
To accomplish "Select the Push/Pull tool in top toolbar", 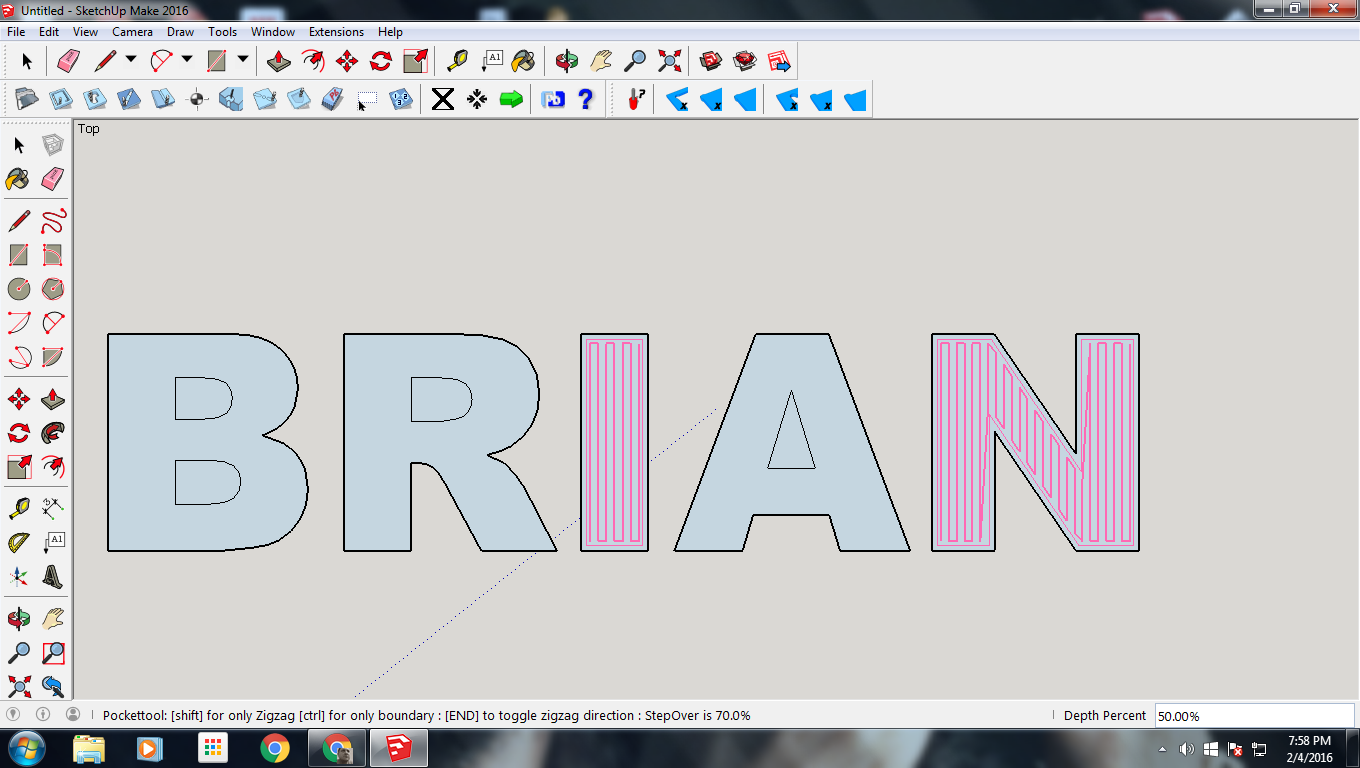I will pyautogui.click(x=279, y=62).
